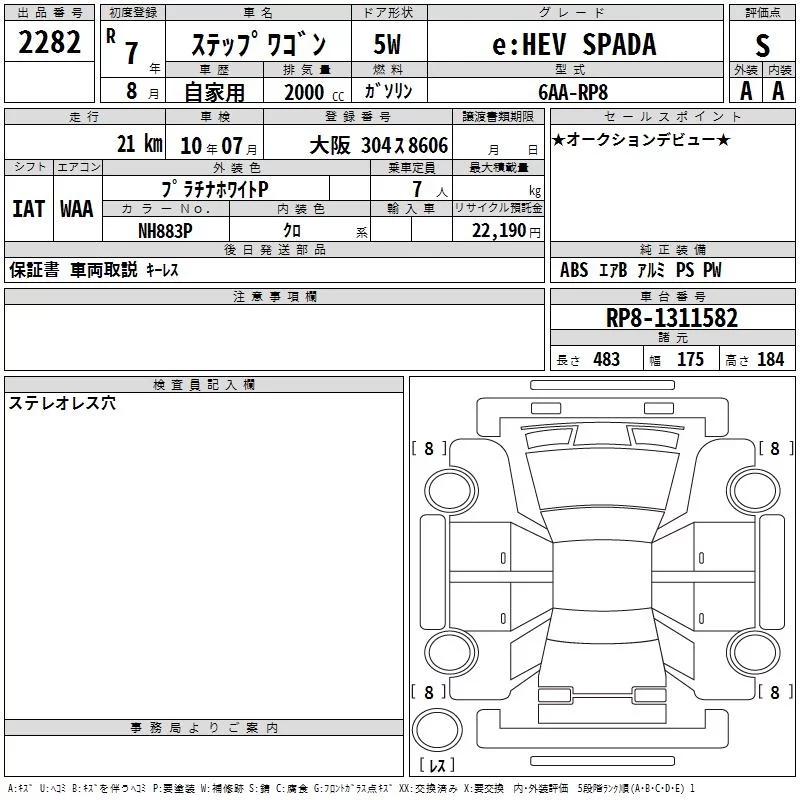Click 譲渡書類期限 header label
The width and height of the screenshot is (800, 800).
coord(498,117)
